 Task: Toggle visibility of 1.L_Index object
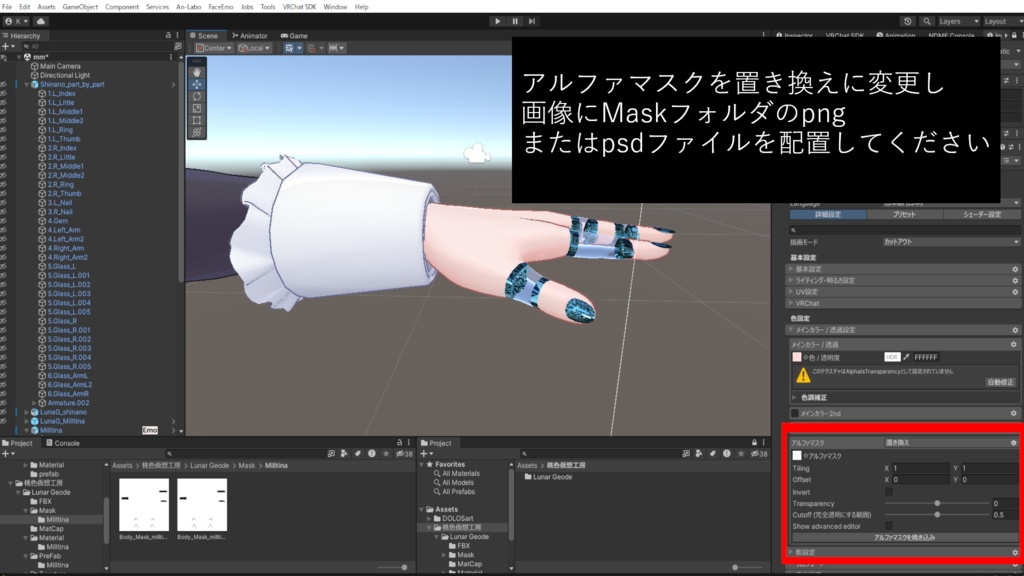(4, 93)
